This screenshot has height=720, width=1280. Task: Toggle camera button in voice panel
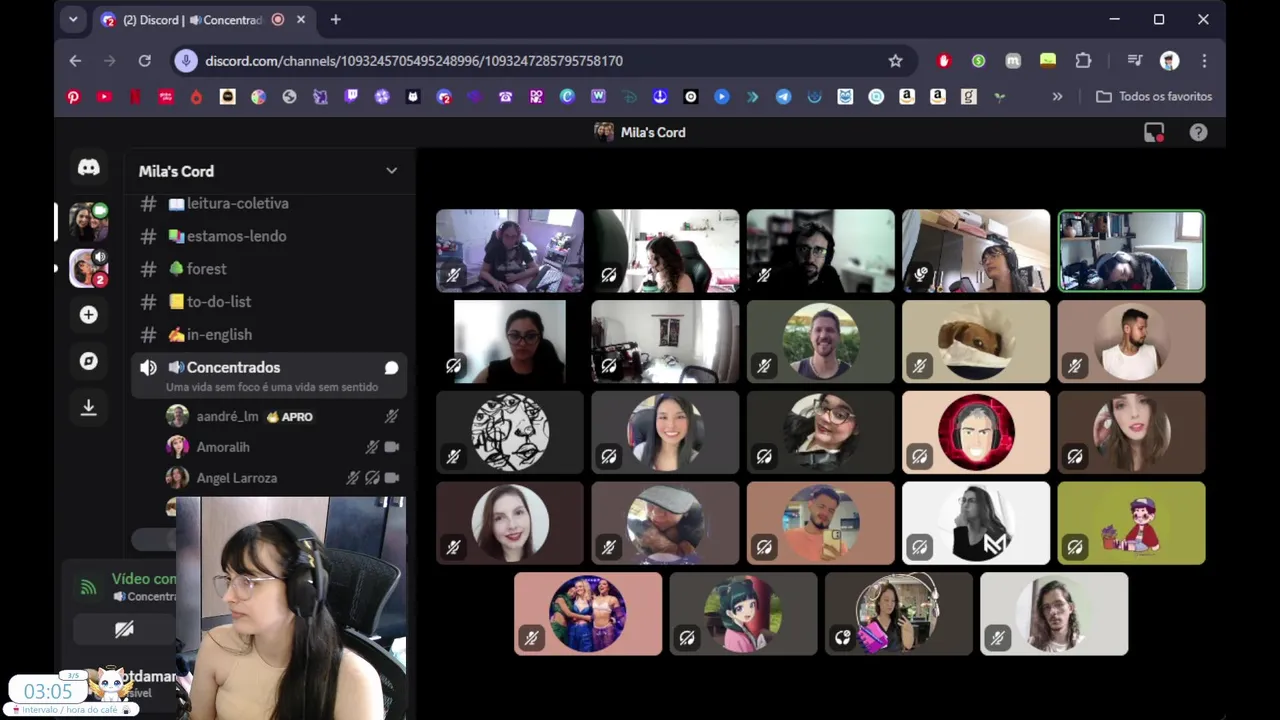[x=124, y=629]
